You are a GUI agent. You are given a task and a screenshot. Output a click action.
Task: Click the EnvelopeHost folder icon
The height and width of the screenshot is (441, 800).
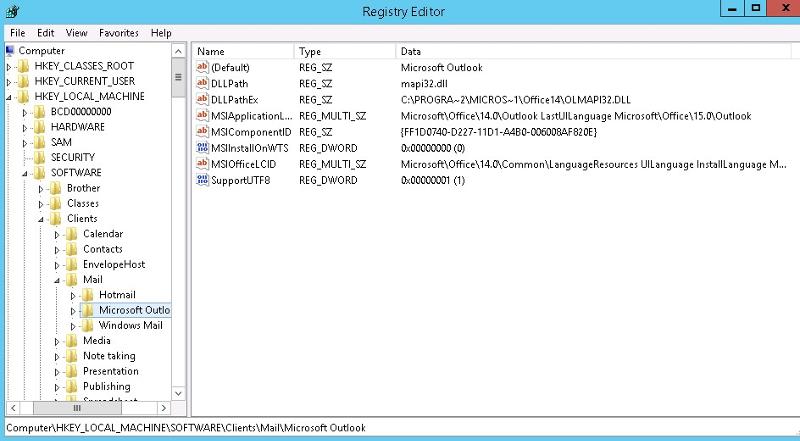click(x=72, y=265)
